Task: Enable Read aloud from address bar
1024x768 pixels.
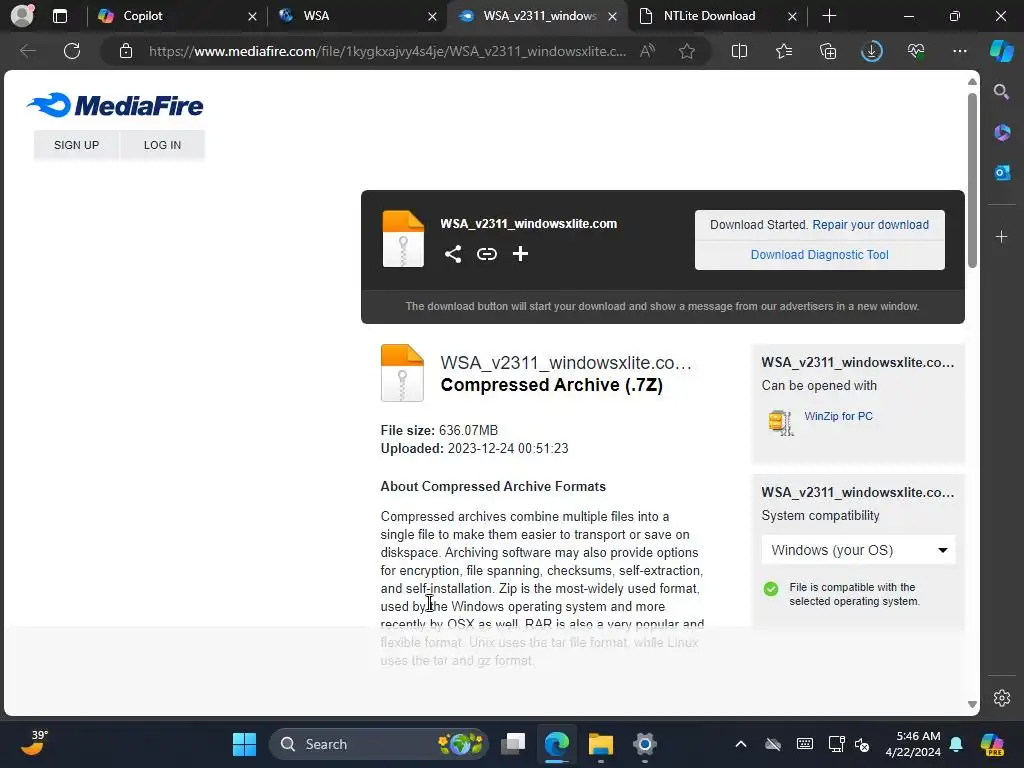Action: (x=647, y=51)
